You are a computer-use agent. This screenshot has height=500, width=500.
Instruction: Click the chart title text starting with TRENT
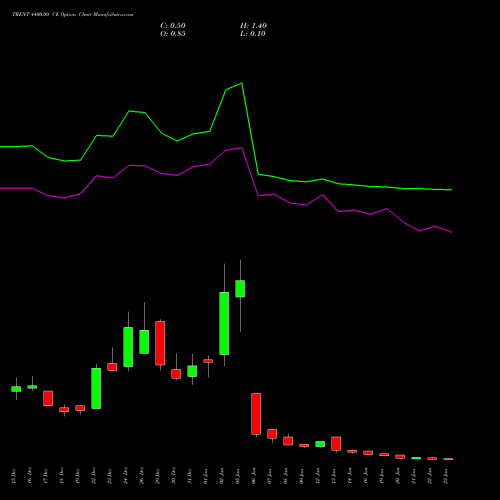[73, 14]
